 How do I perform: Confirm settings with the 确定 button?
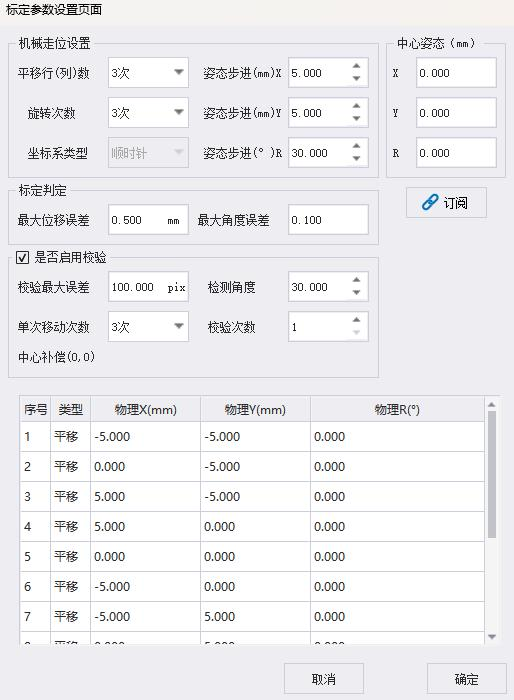point(467,679)
